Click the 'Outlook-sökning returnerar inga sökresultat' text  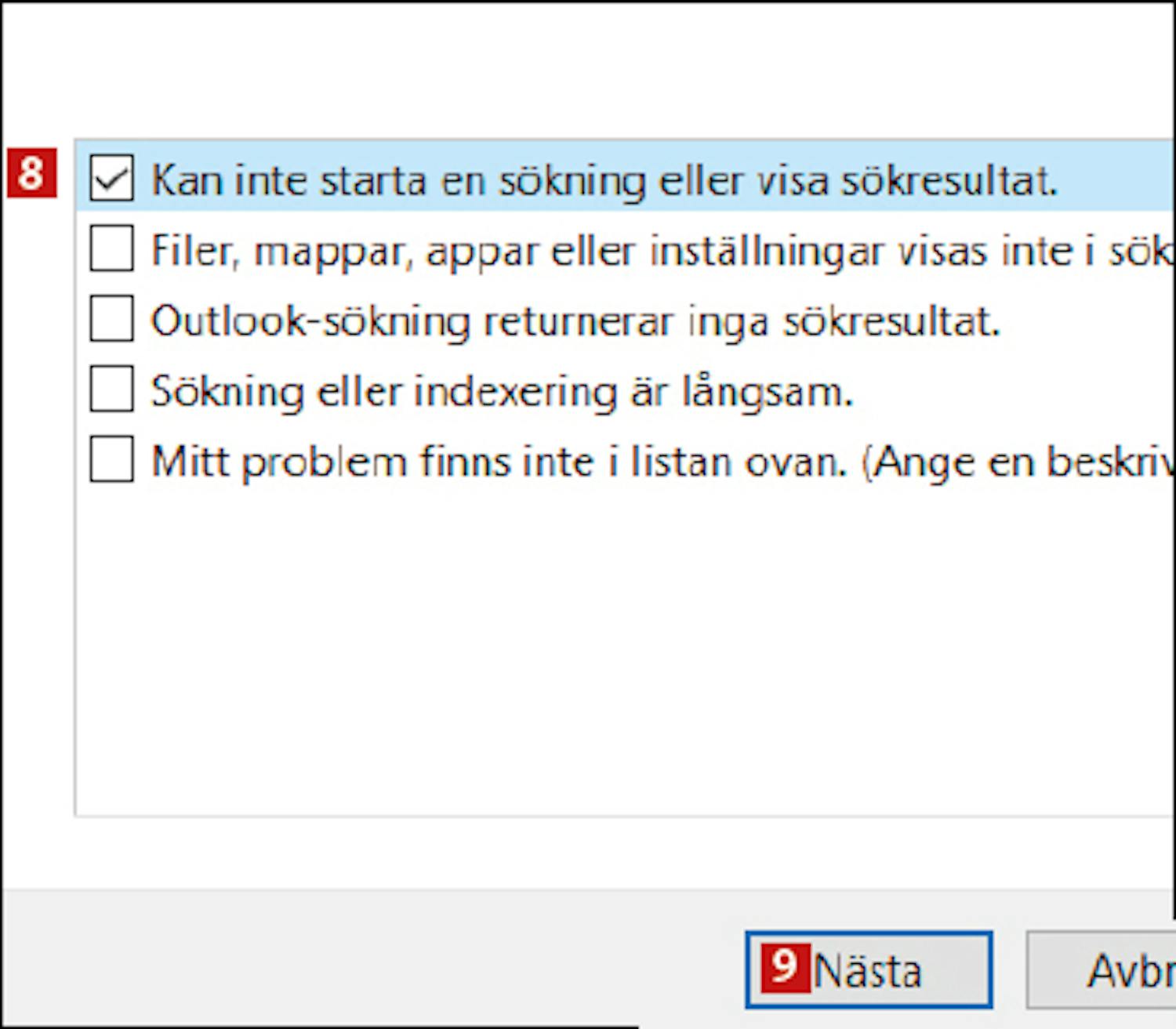(575, 321)
